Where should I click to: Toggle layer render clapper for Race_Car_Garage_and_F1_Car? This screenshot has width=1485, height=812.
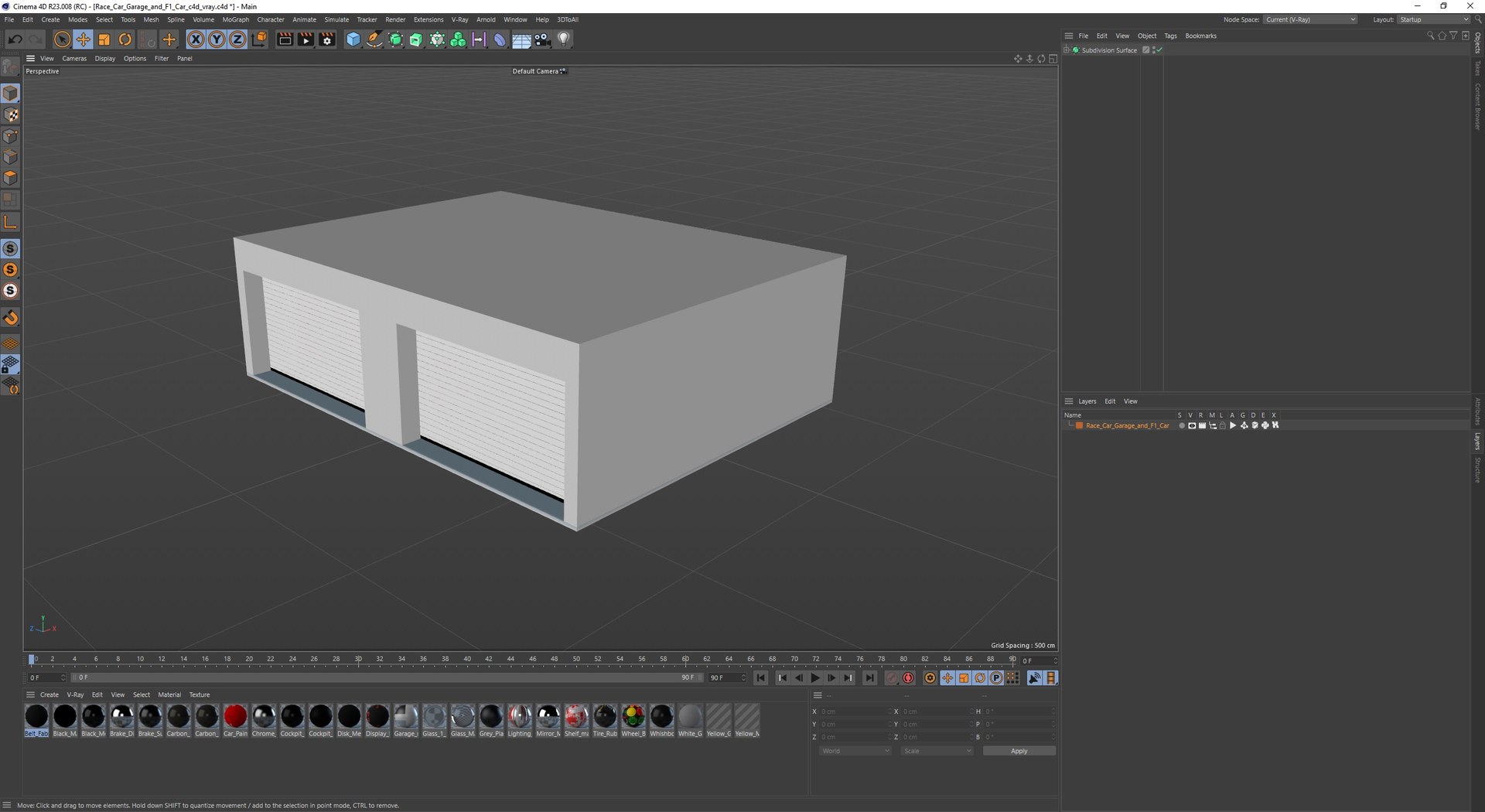(x=1202, y=425)
